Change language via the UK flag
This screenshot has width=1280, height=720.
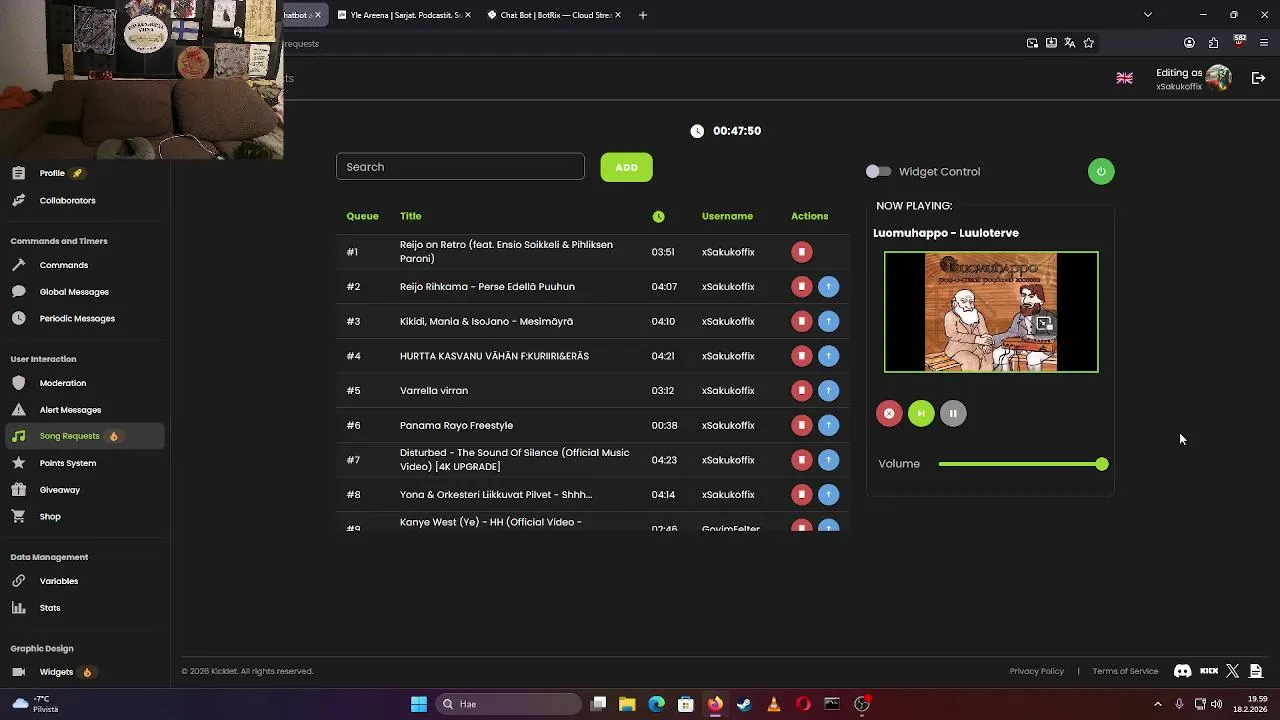(x=1124, y=78)
